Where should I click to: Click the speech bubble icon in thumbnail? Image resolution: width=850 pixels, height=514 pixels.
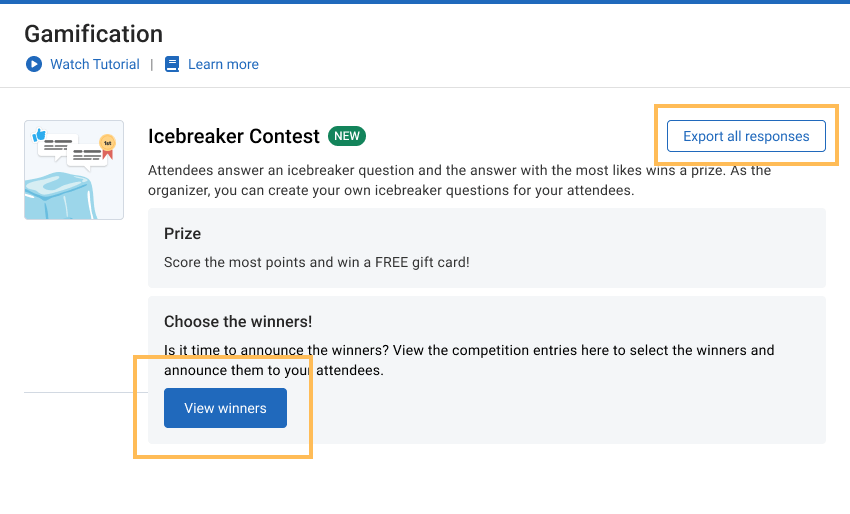tap(58, 145)
